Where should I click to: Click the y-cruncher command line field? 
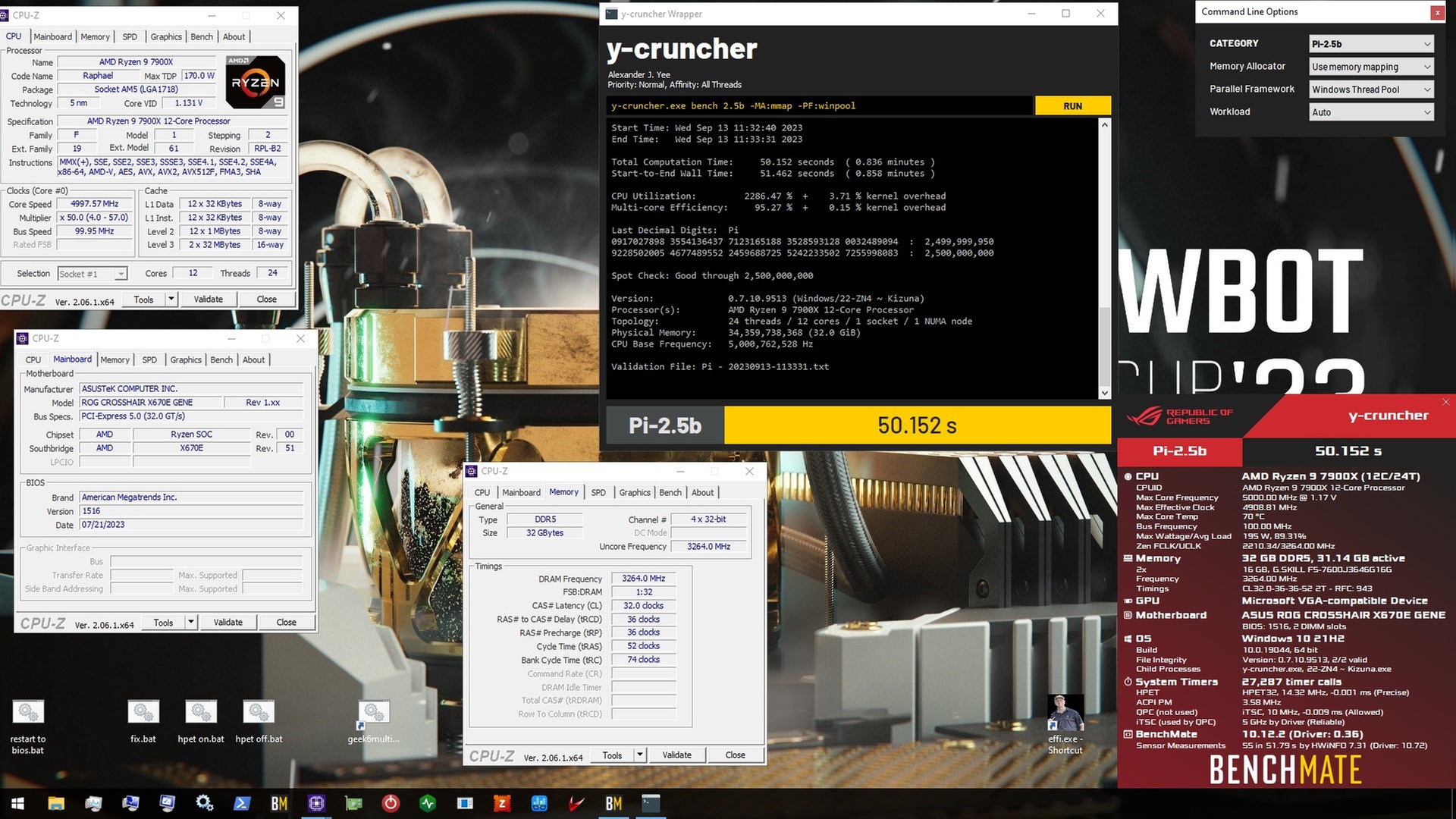[x=819, y=106]
